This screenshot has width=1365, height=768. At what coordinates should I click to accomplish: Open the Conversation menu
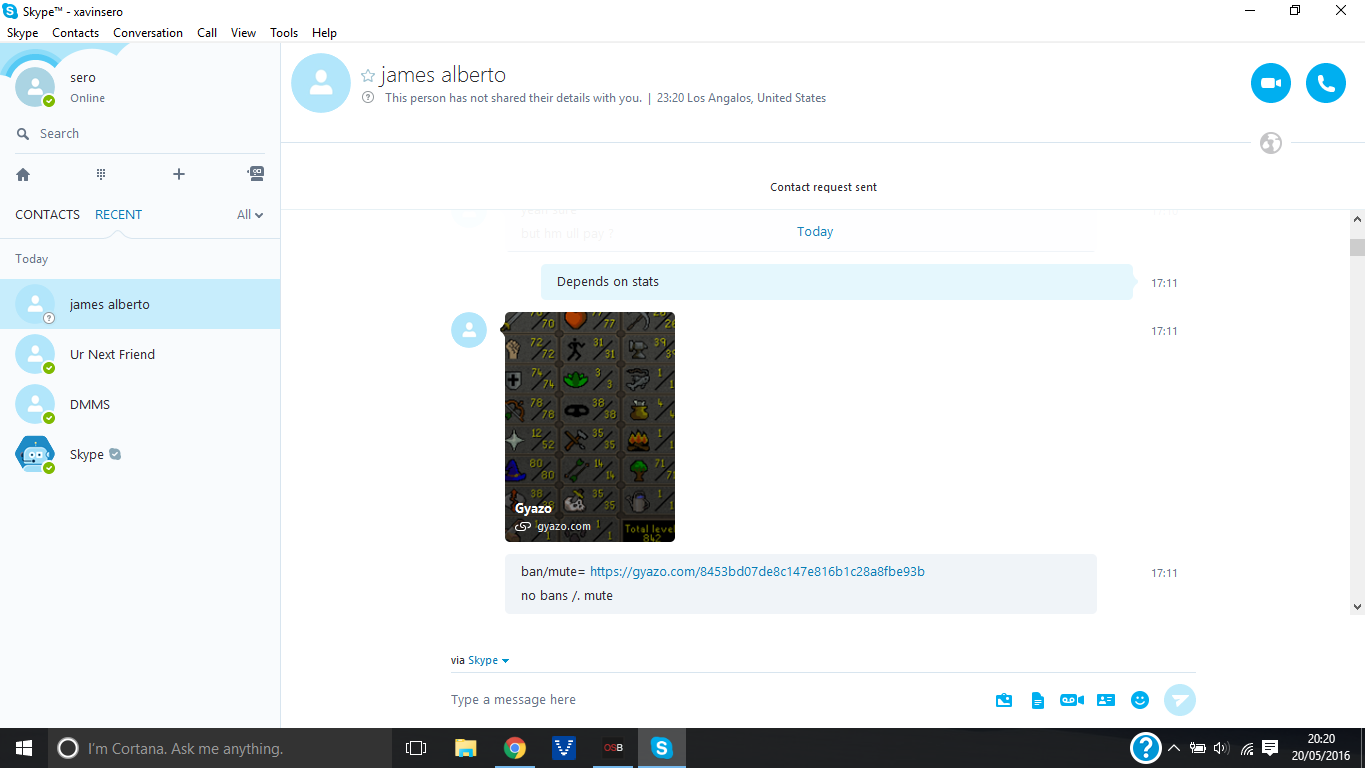point(148,33)
